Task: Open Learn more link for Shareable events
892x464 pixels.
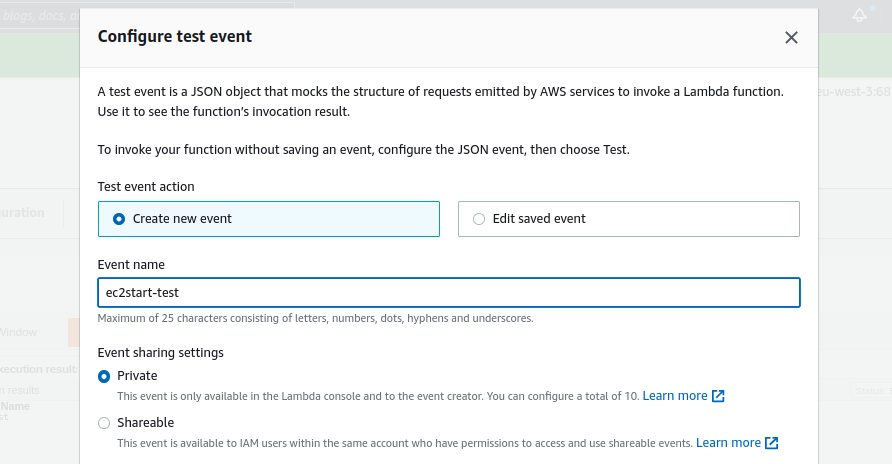Action: [x=728, y=443]
